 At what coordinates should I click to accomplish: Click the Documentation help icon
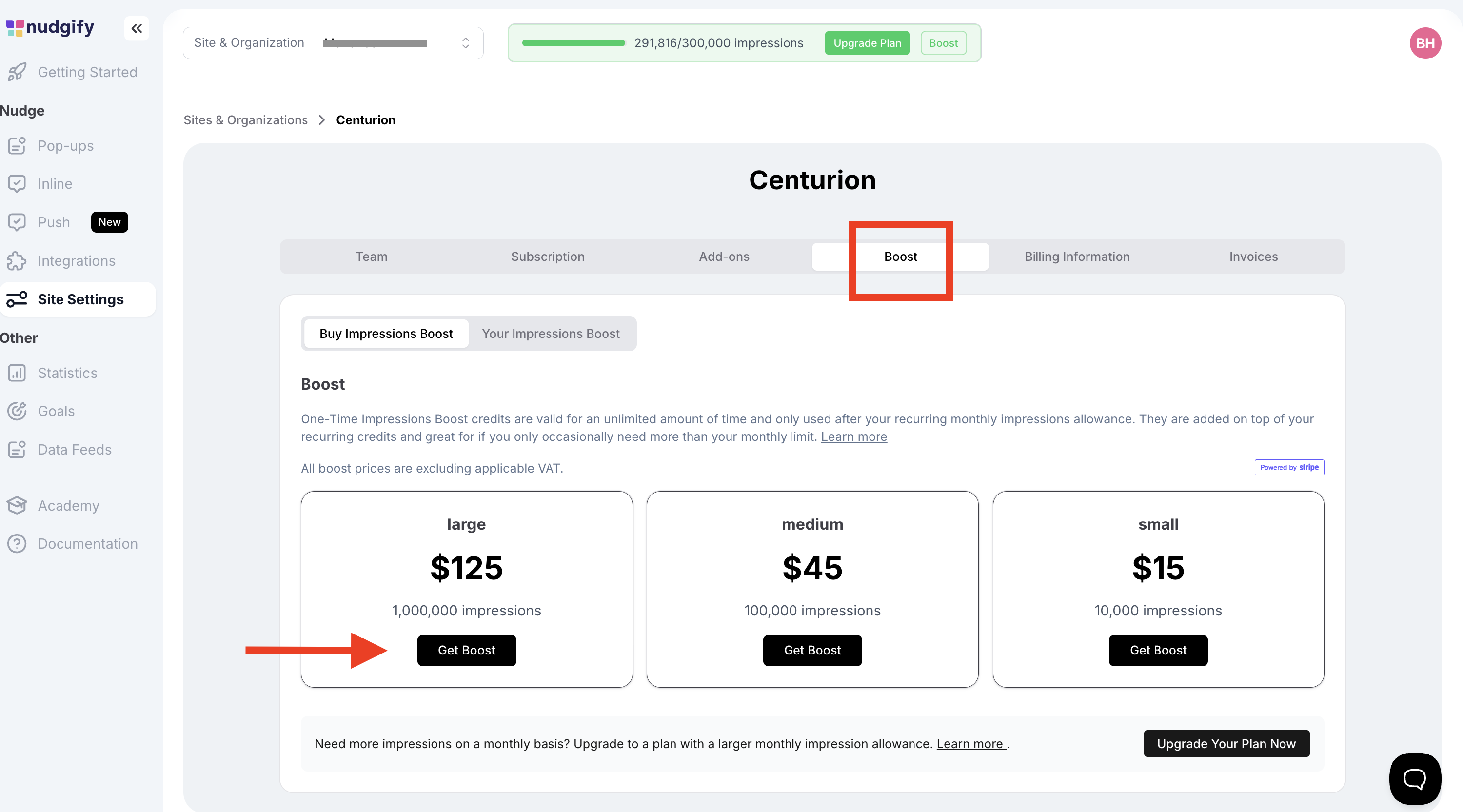pyautogui.click(x=17, y=543)
